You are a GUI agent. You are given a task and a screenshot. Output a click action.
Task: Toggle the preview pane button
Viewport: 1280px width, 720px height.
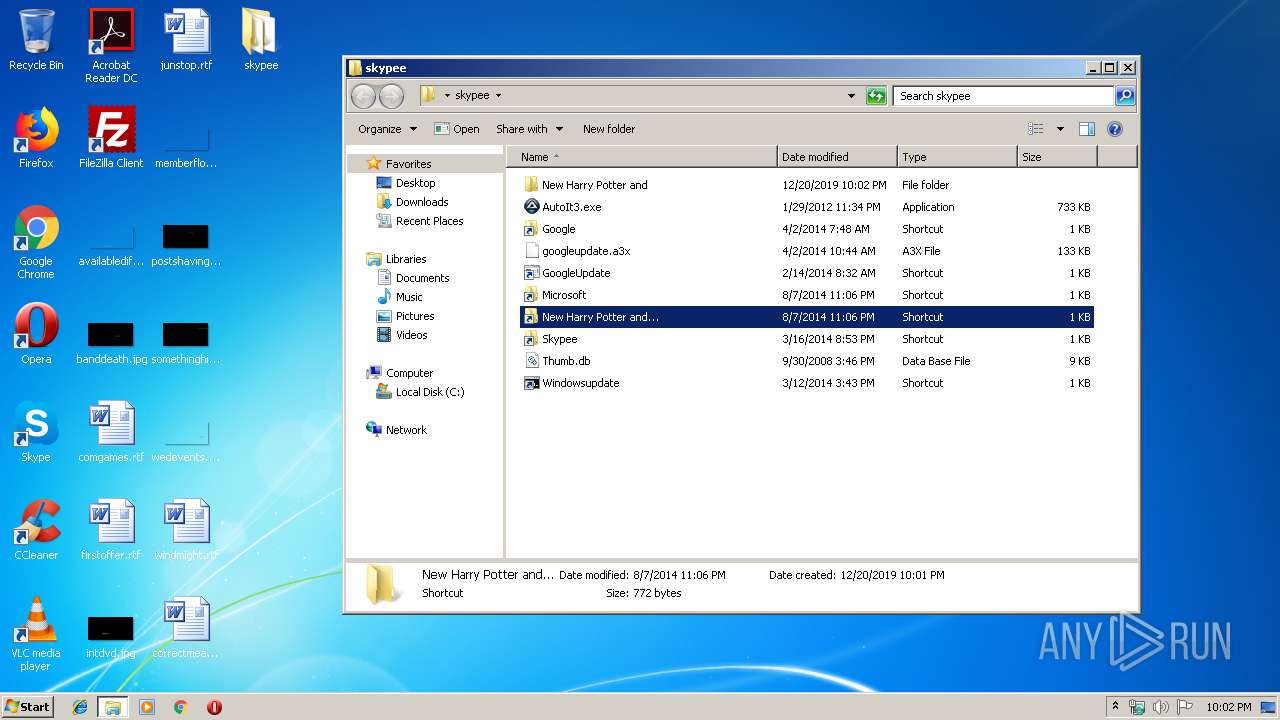coord(1087,129)
